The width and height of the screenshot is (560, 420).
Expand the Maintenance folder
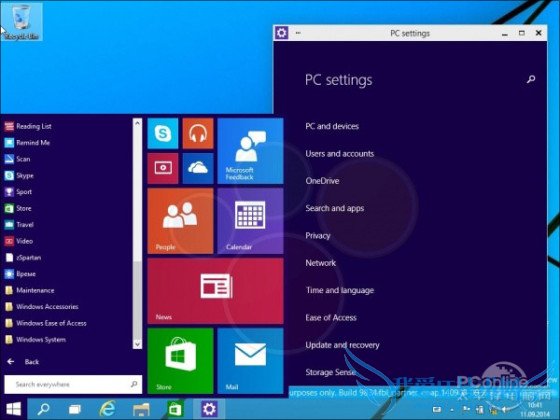30,290
